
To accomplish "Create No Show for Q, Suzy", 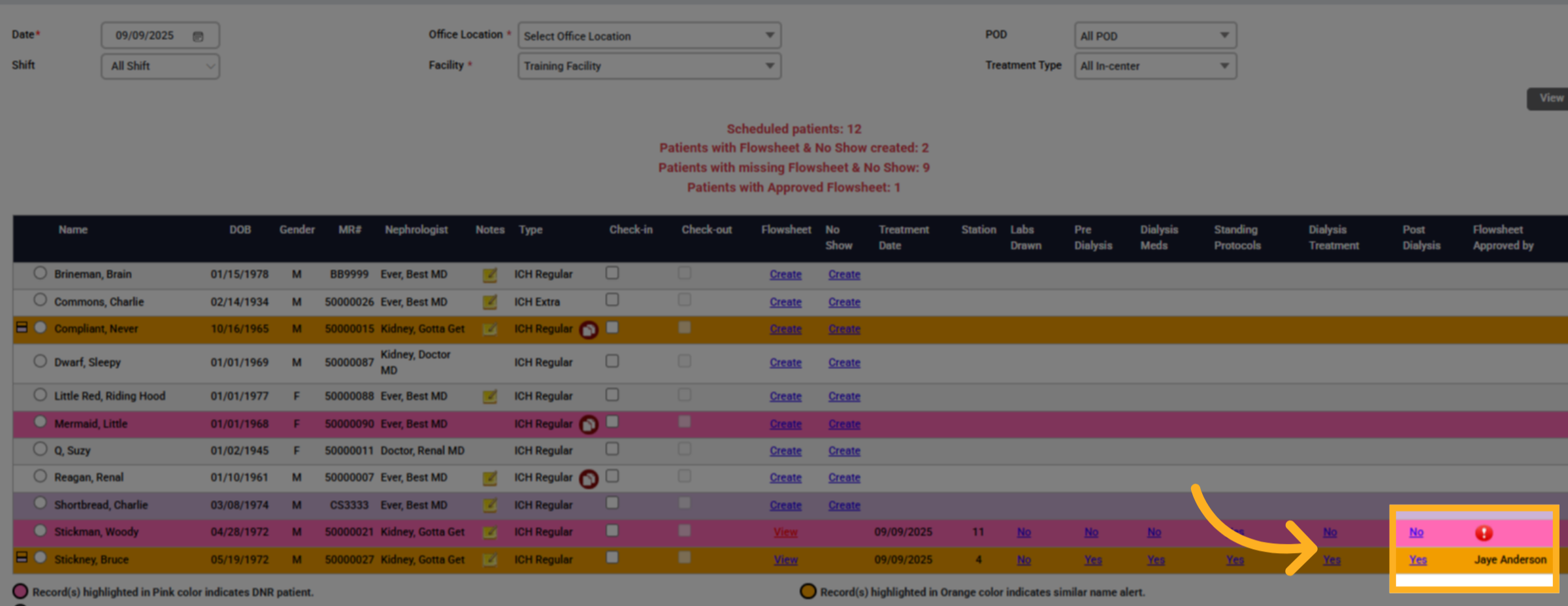I will pyautogui.click(x=844, y=451).
